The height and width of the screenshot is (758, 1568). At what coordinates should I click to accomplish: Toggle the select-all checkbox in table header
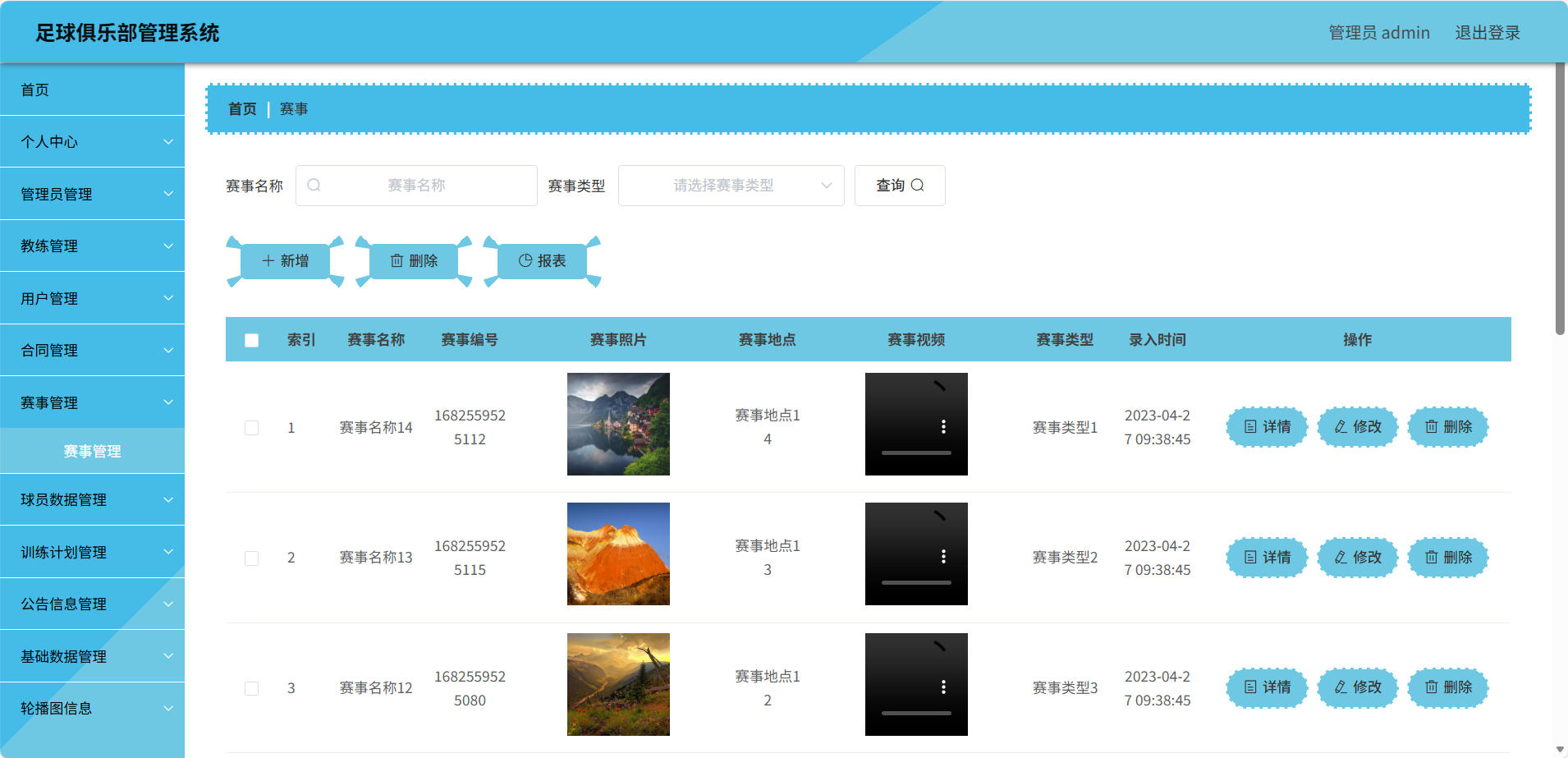coord(252,340)
